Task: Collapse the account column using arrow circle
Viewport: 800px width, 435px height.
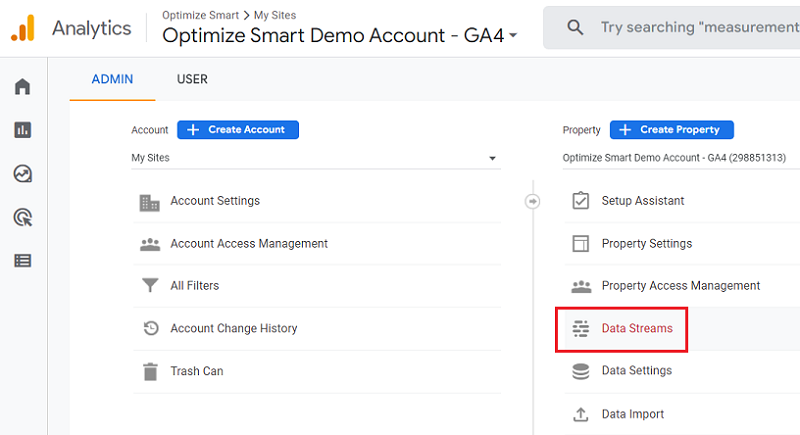Action: pos(532,201)
